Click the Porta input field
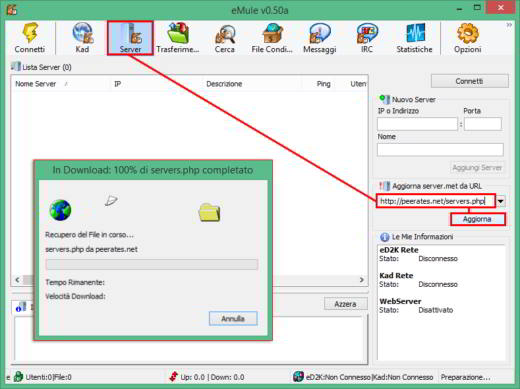The width and height of the screenshot is (520, 389). 483,124
